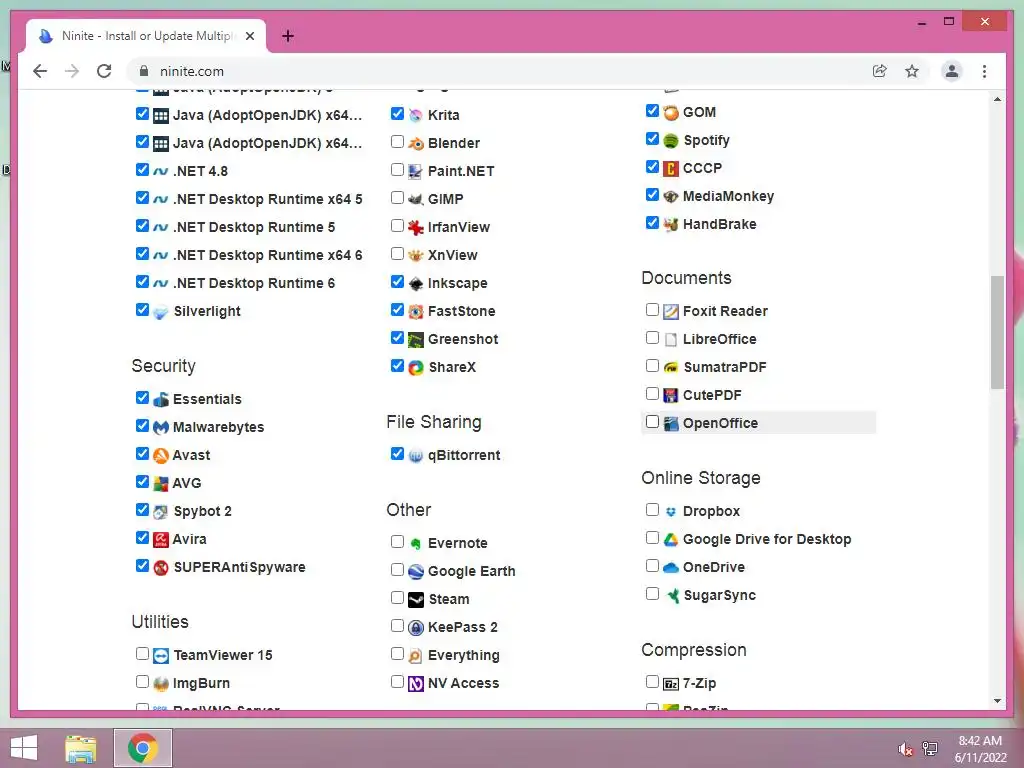Click the Paint.NET icon
This screenshot has height=768, width=1024.
(x=415, y=172)
